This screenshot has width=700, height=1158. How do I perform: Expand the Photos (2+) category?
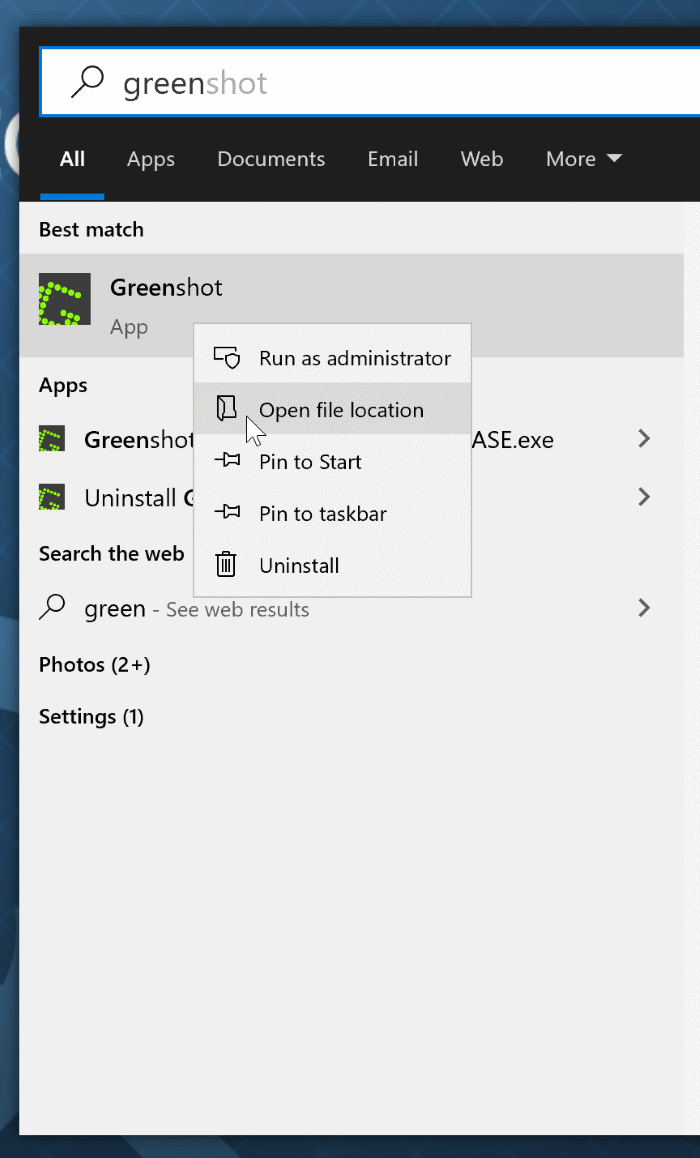(x=95, y=665)
